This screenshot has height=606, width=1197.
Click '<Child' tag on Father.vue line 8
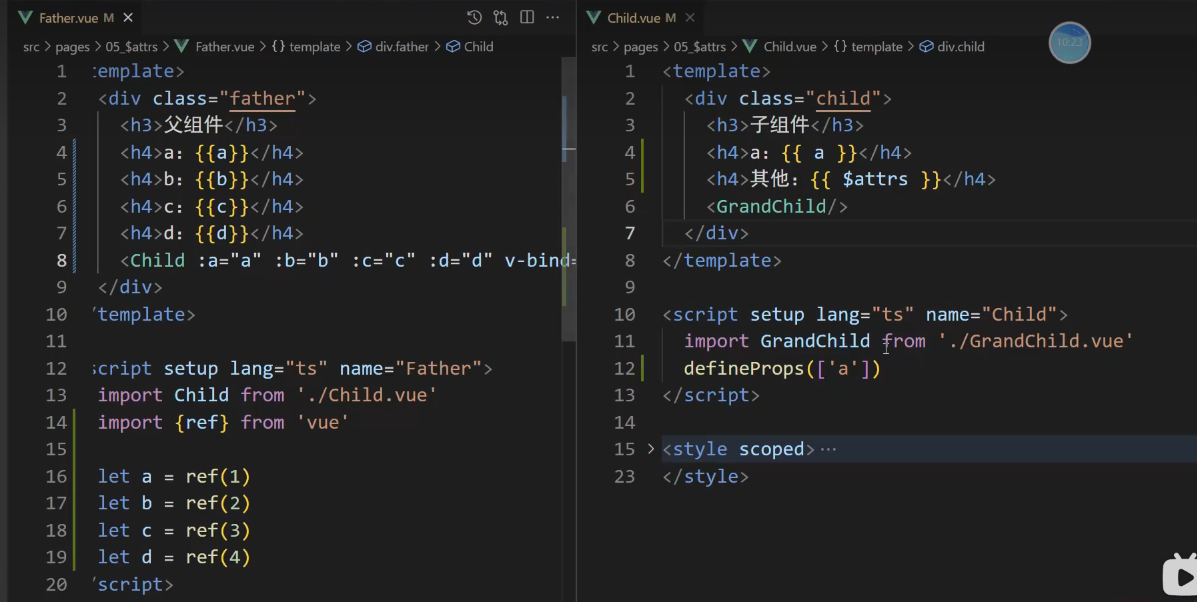click(x=153, y=260)
